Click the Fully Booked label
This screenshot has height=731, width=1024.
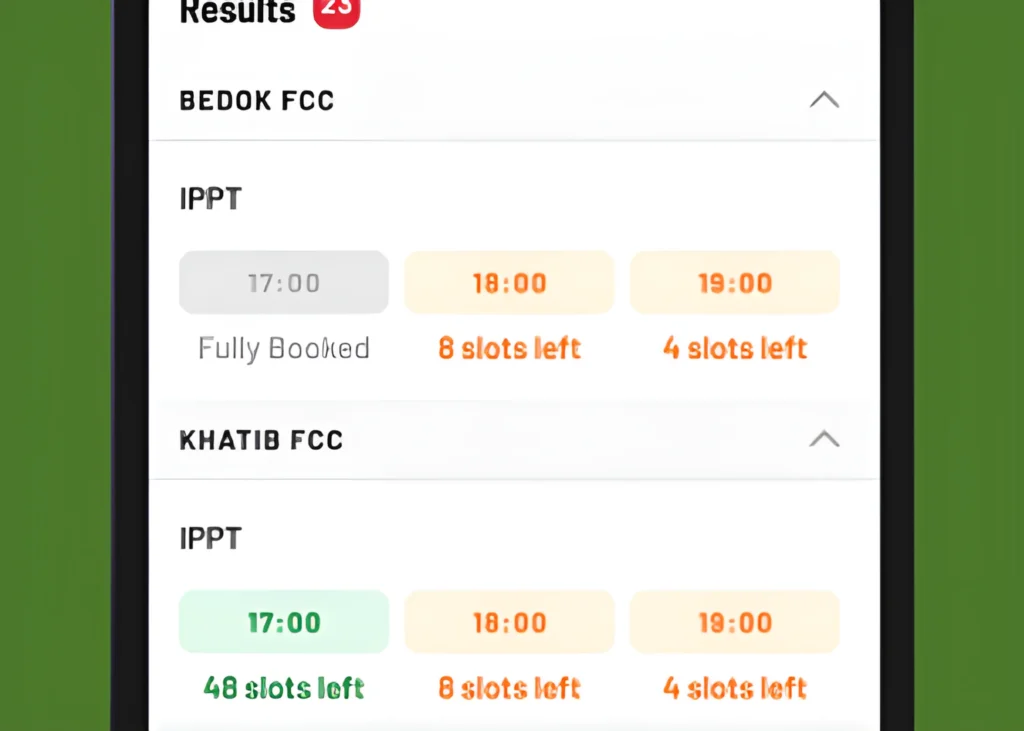tap(283, 348)
